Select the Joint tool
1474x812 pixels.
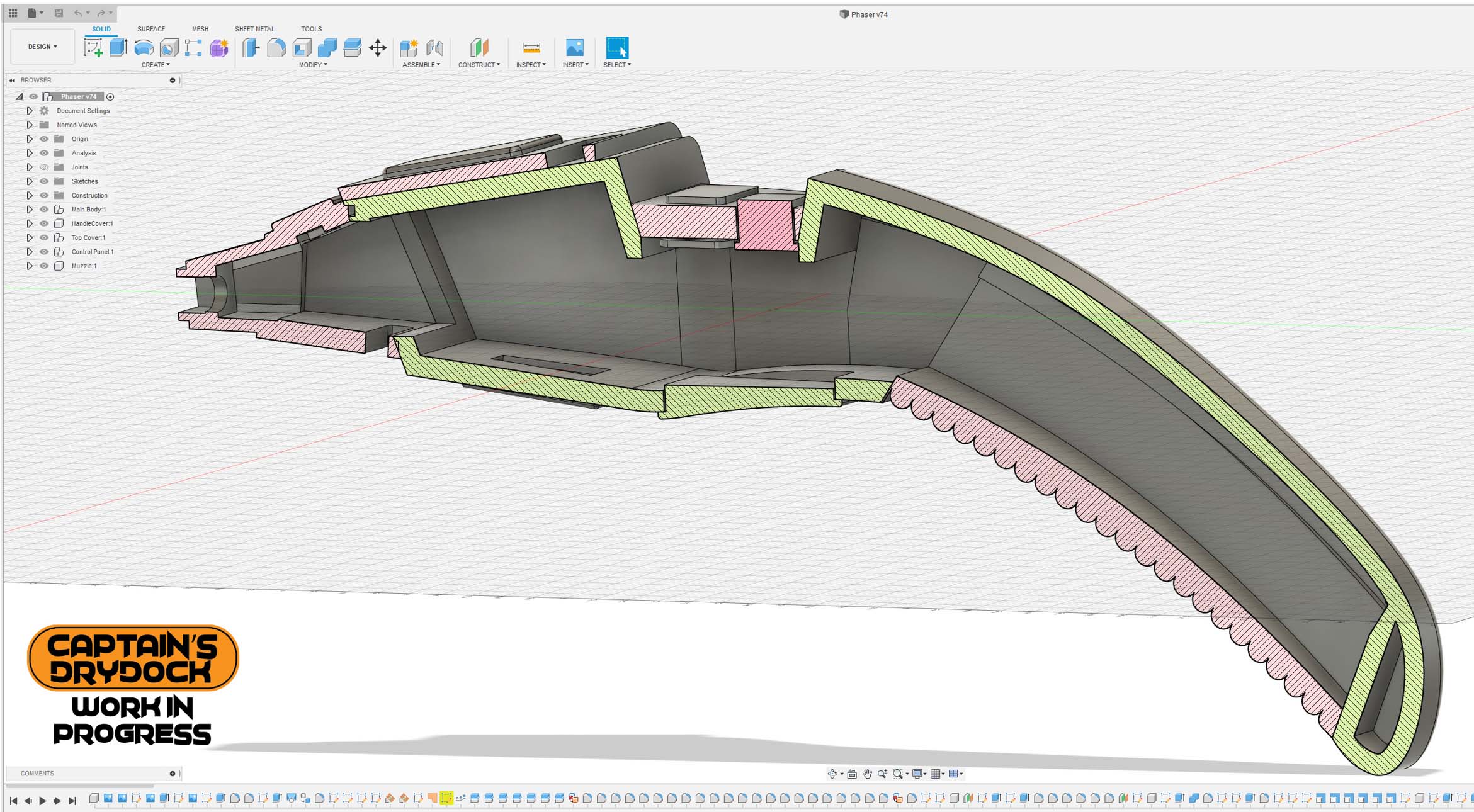(x=434, y=48)
